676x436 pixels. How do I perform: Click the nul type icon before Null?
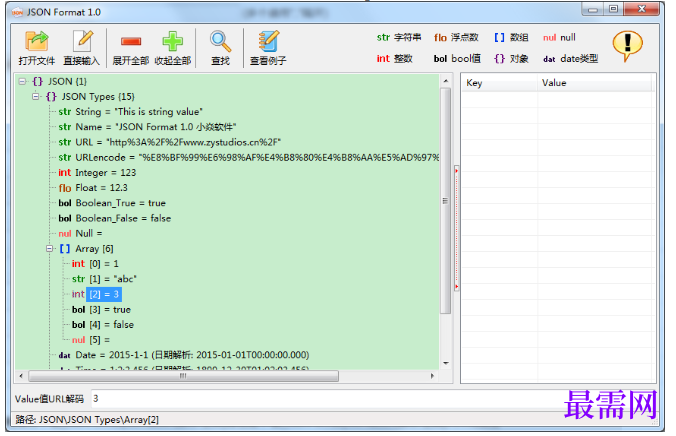[65, 234]
